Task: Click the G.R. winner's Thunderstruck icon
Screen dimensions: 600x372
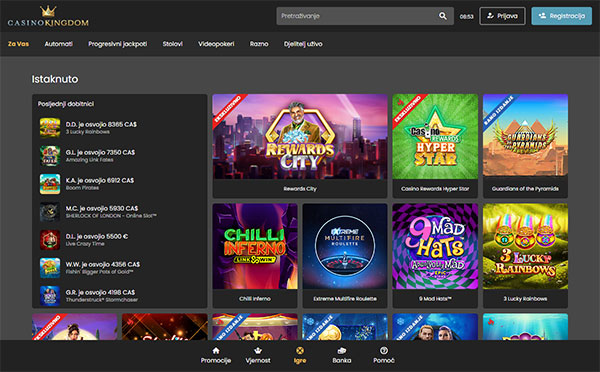Action: pyautogui.click(x=50, y=295)
